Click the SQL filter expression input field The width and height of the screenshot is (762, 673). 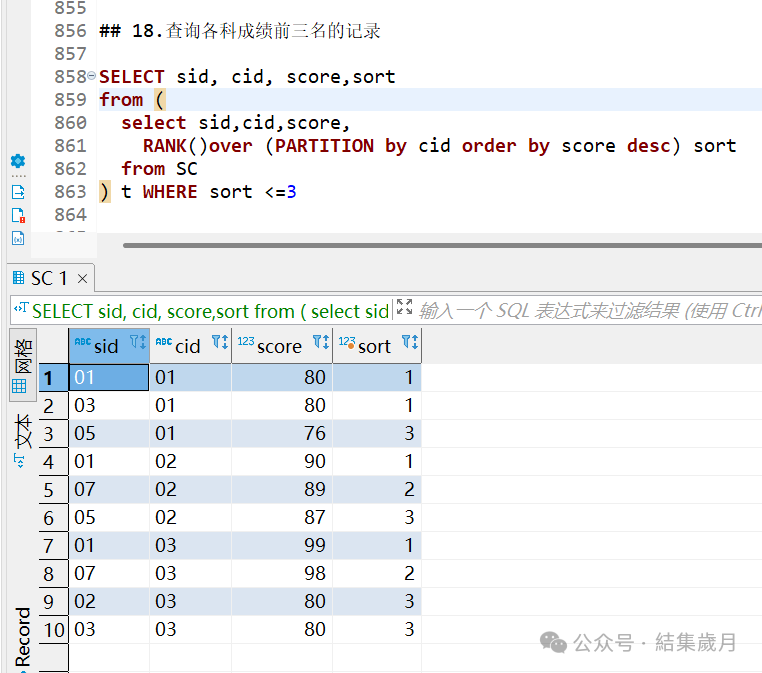click(x=590, y=311)
